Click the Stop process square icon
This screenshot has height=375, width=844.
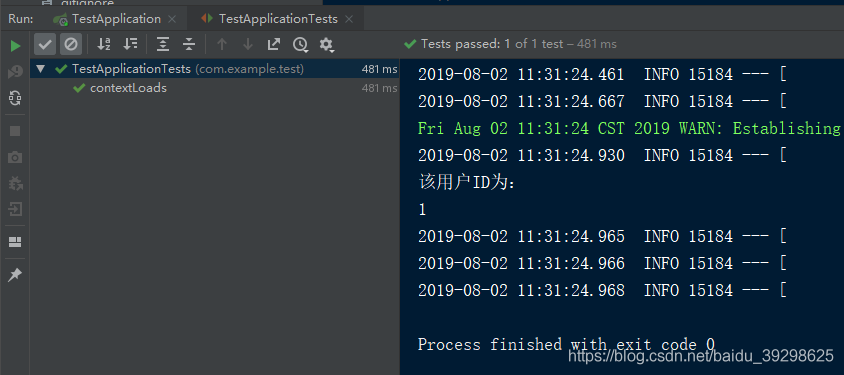coord(15,131)
